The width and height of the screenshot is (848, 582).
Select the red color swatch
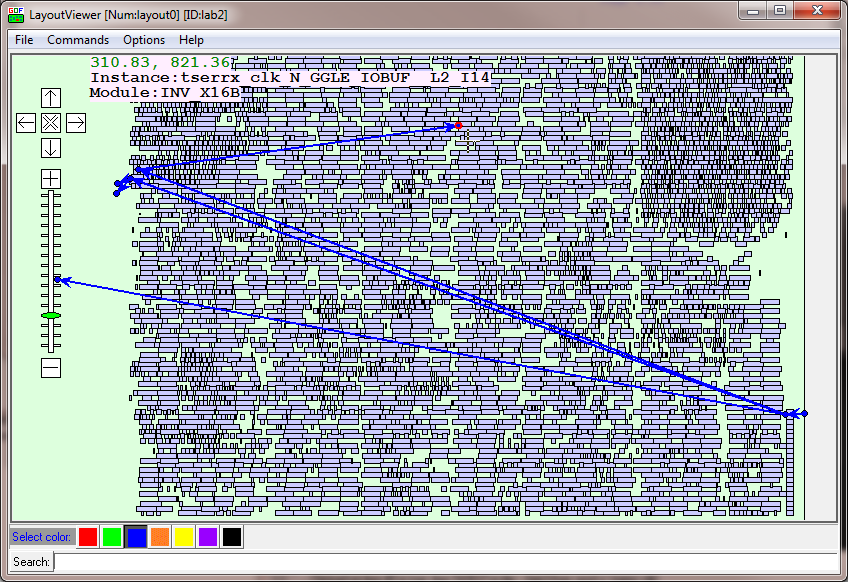[x=88, y=537]
